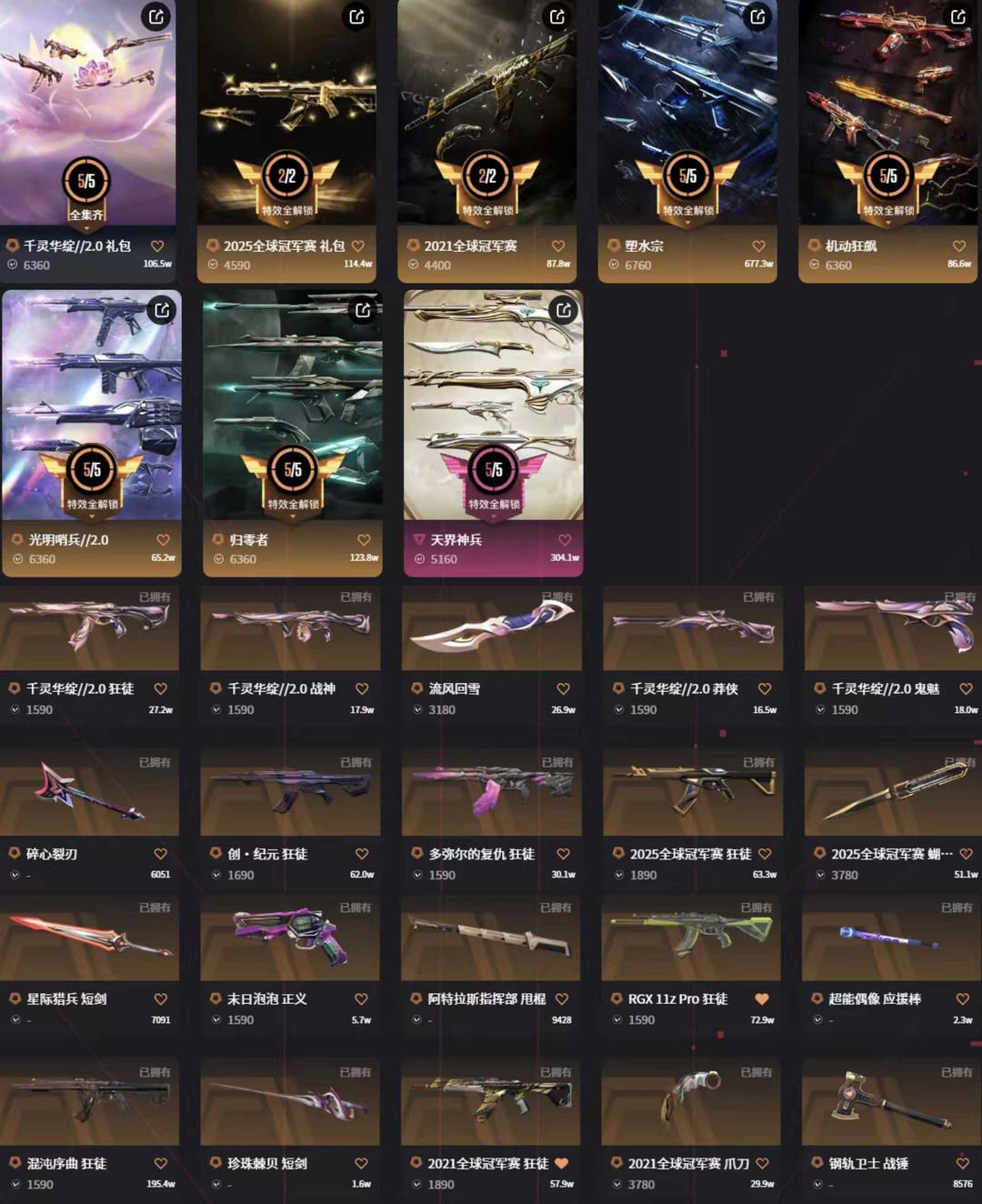
Task: Open share icon on 塑水宗 bundle card
Action: [x=757, y=16]
